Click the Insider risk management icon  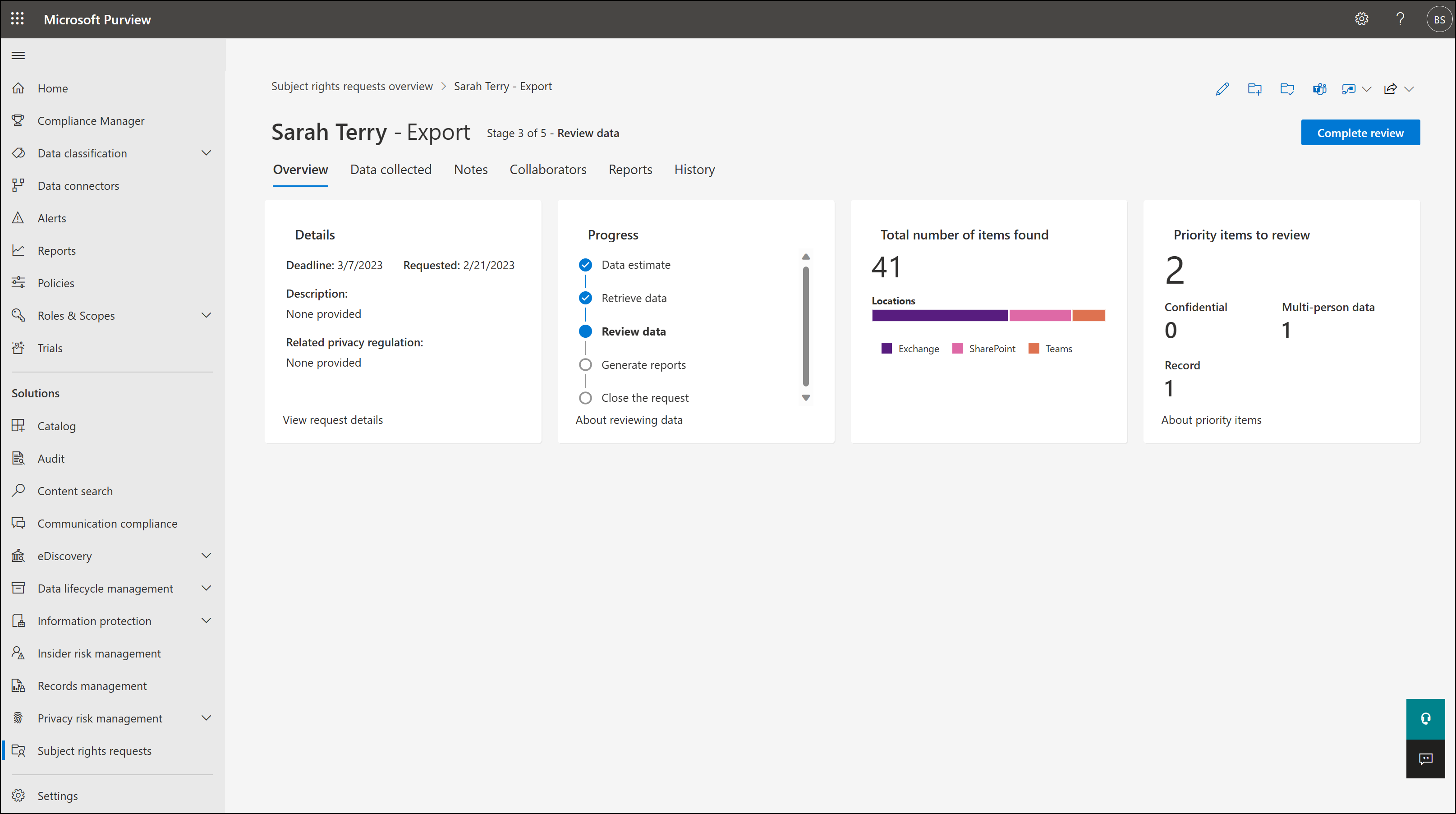(18, 653)
